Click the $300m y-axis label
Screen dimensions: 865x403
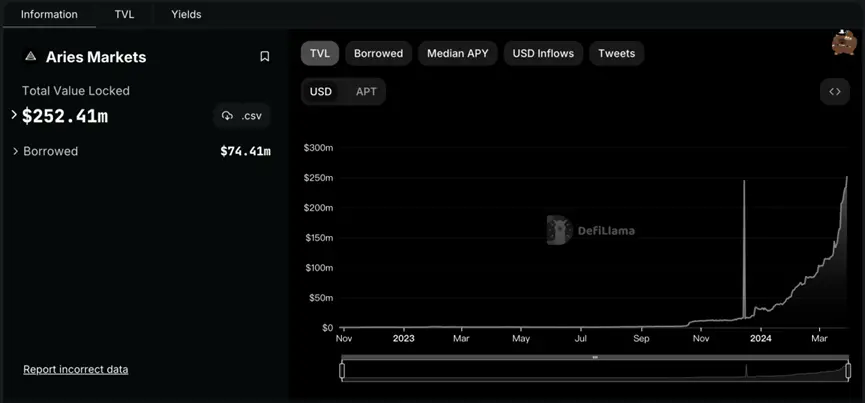click(x=318, y=148)
